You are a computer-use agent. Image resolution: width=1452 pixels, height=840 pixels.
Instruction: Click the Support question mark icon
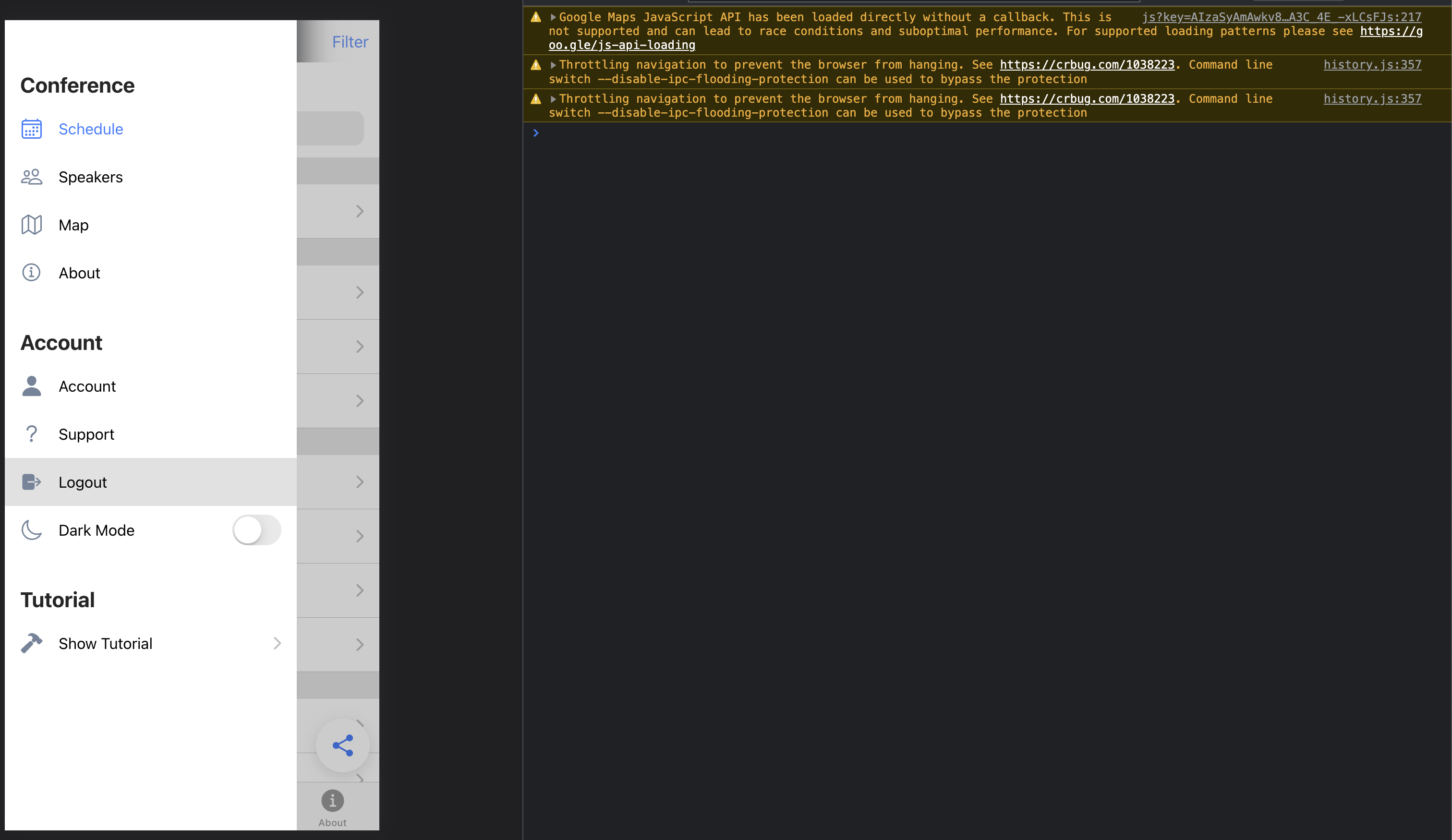click(x=31, y=434)
